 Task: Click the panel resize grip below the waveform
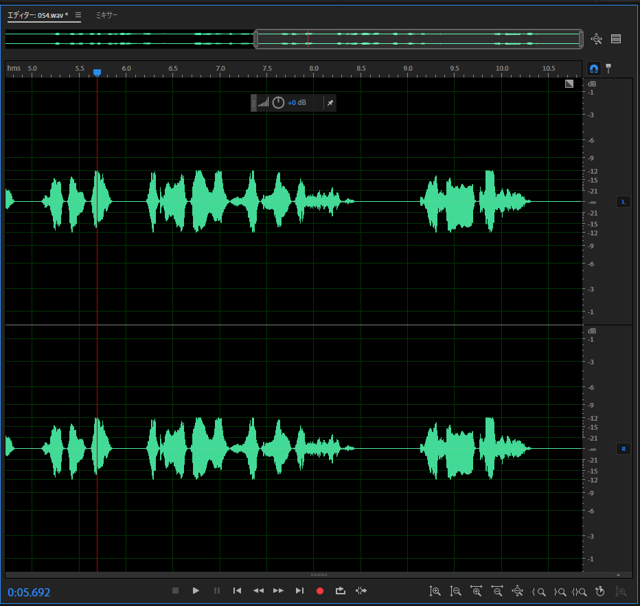point(319,575)
